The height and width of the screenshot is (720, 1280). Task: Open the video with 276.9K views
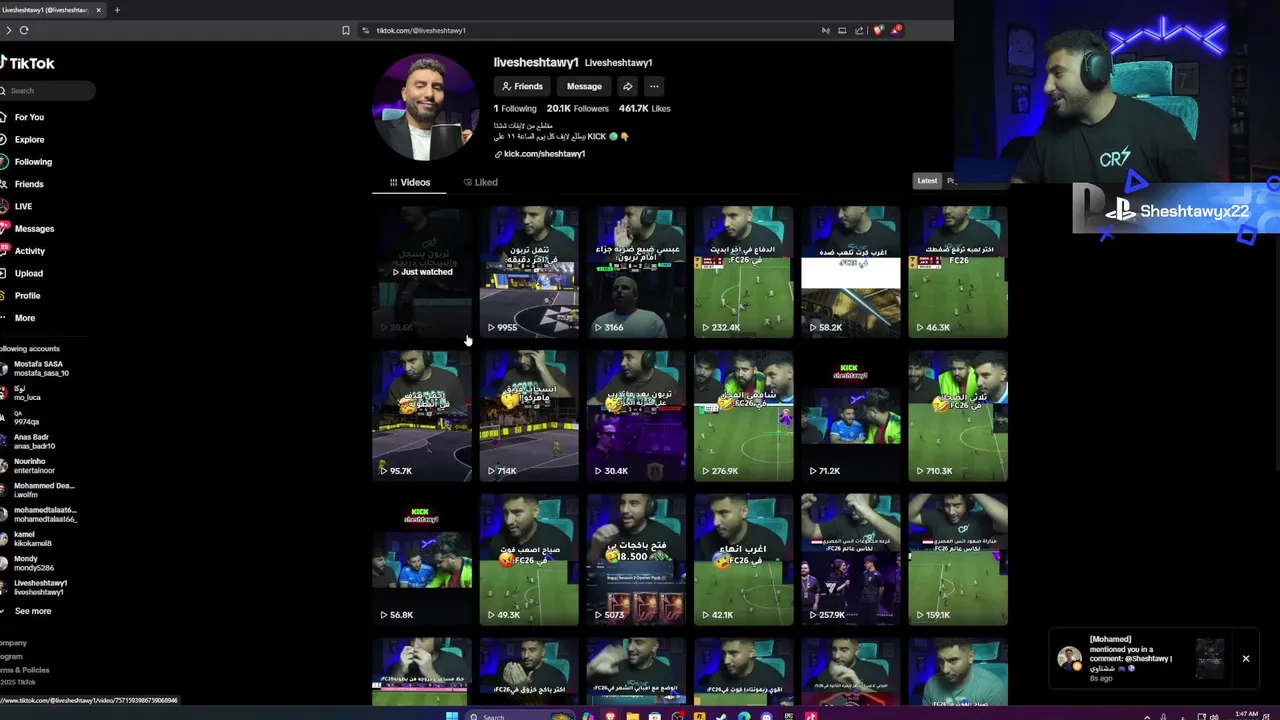[743, 416]
